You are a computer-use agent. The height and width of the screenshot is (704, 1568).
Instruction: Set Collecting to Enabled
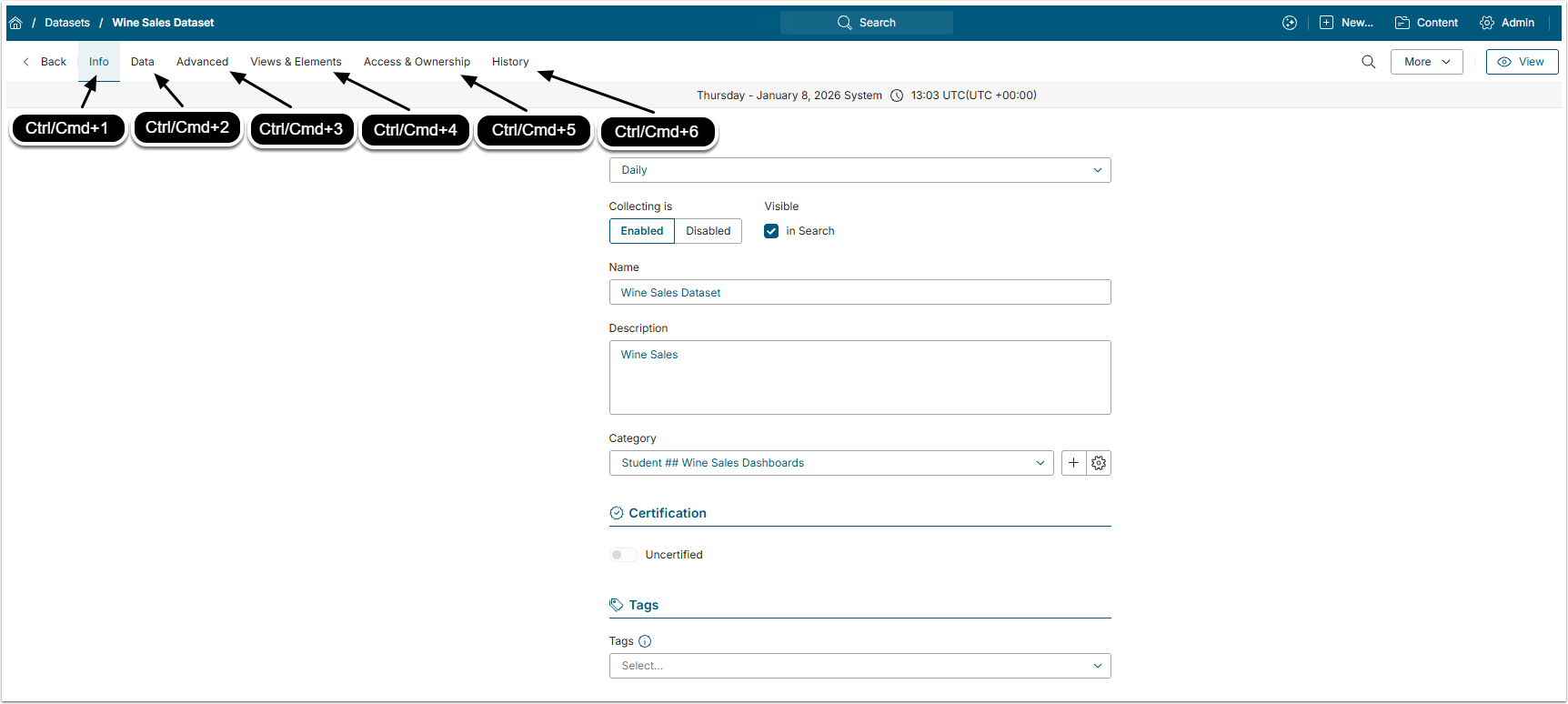pyautogui.click(x=642, y=231)
